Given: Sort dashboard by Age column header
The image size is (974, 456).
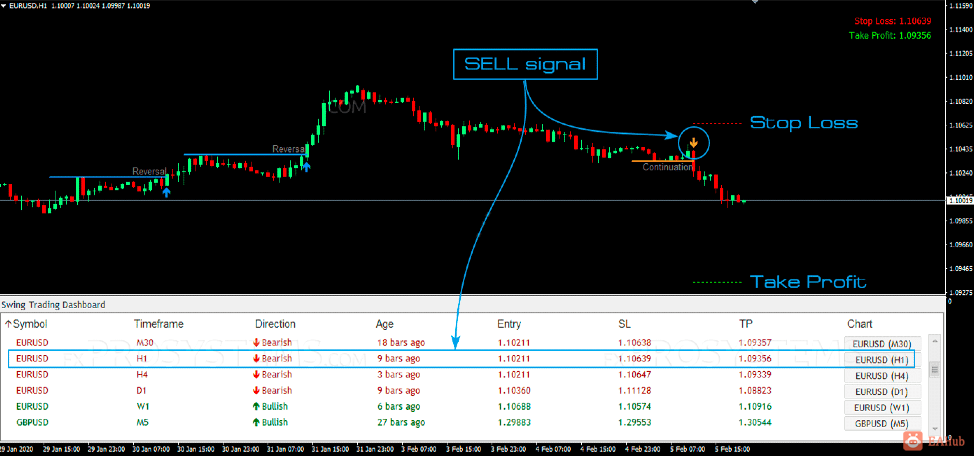Looking at the screenshot, I should tap(385, 324).
